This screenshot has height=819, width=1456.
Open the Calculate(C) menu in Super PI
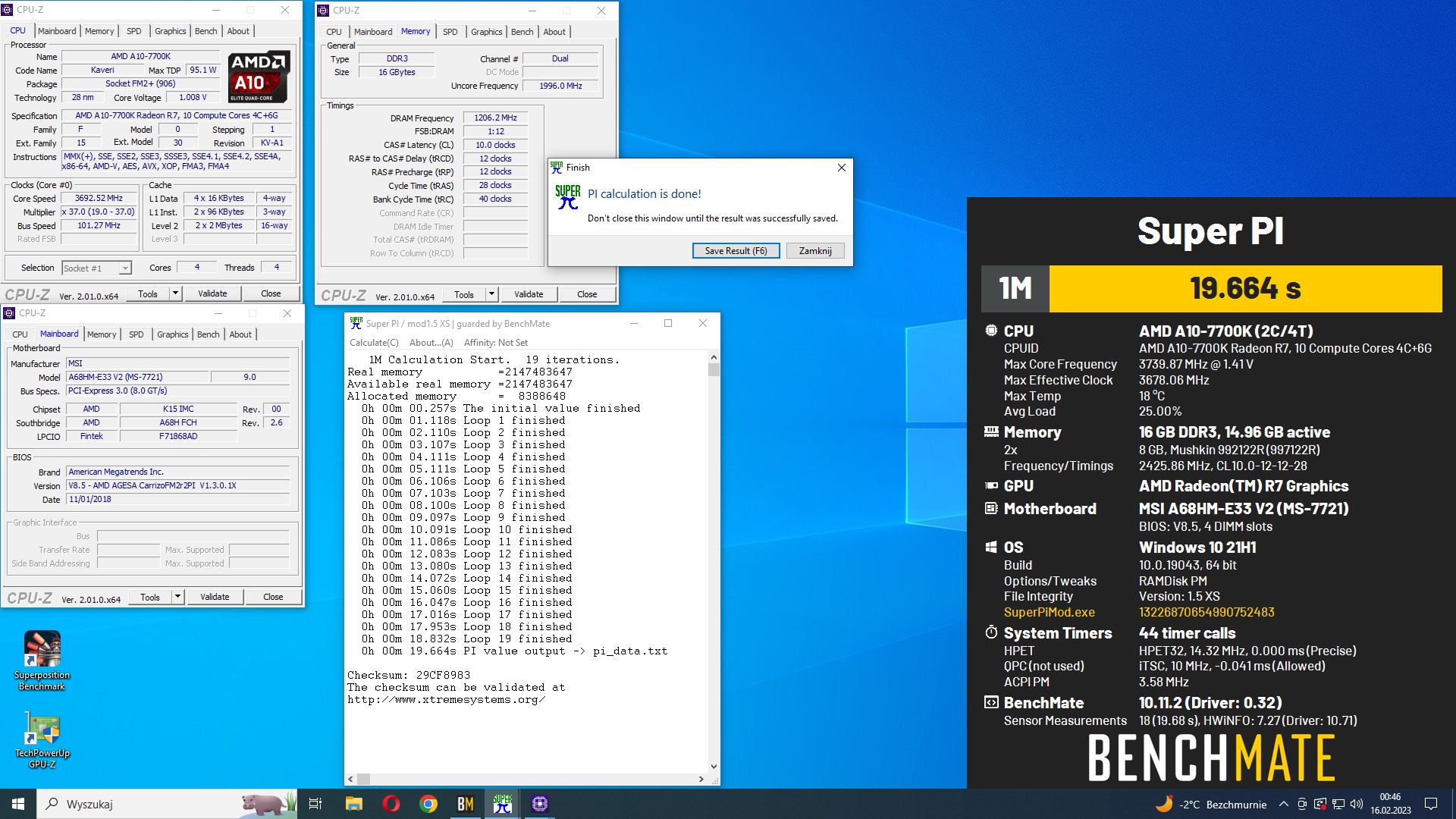click(374, 343)
